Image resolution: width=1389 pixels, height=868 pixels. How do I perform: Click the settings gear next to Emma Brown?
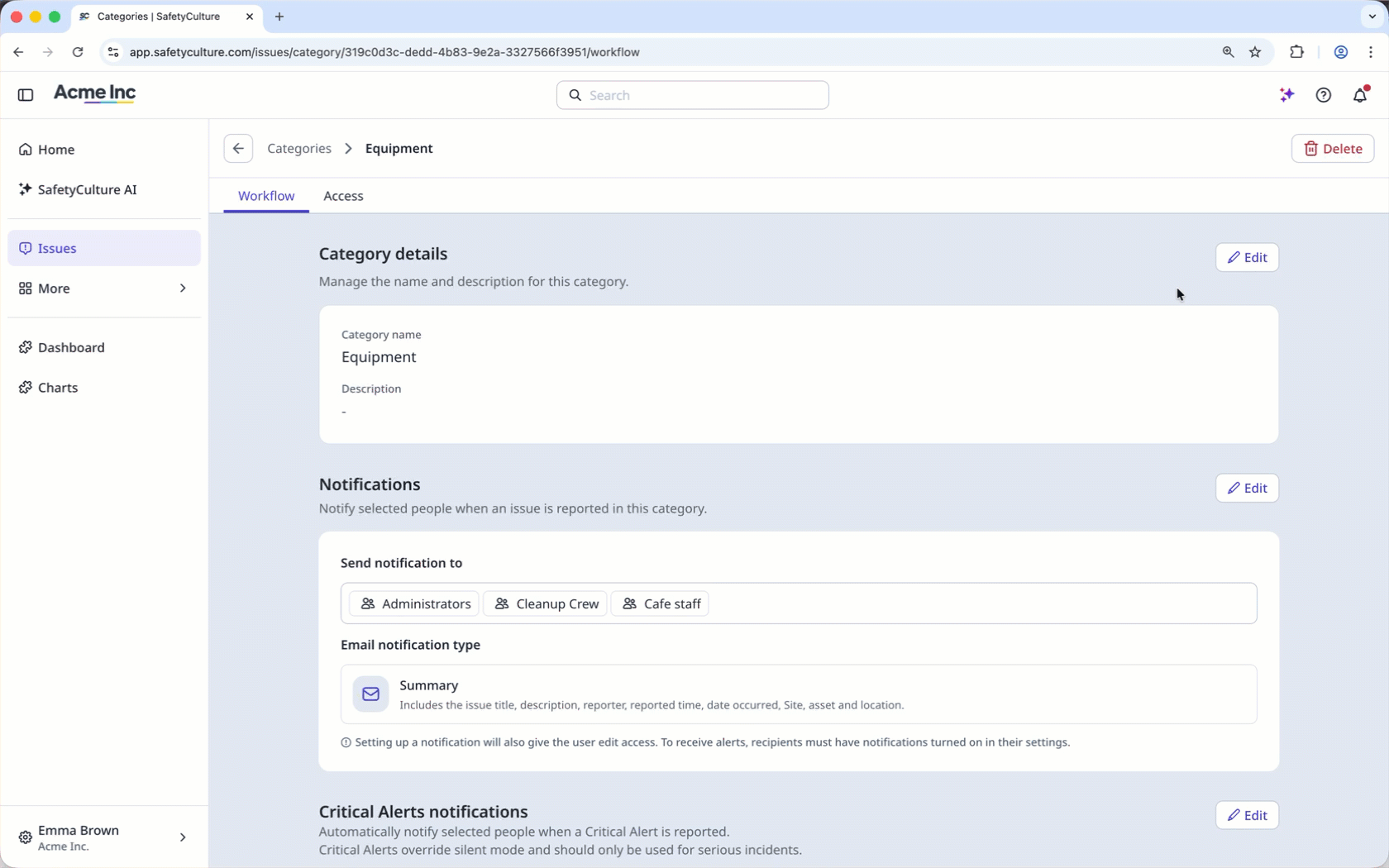click(x=26, y=837)
